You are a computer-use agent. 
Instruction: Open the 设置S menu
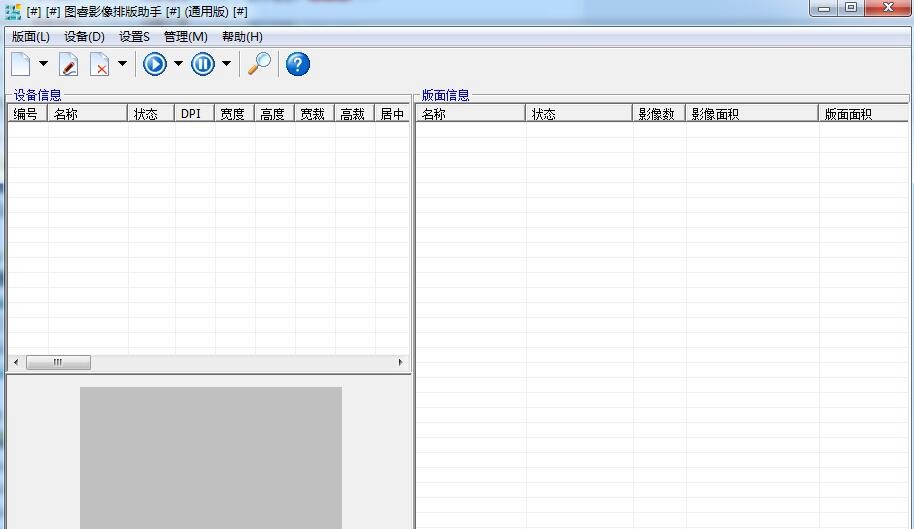pos(135,37)
